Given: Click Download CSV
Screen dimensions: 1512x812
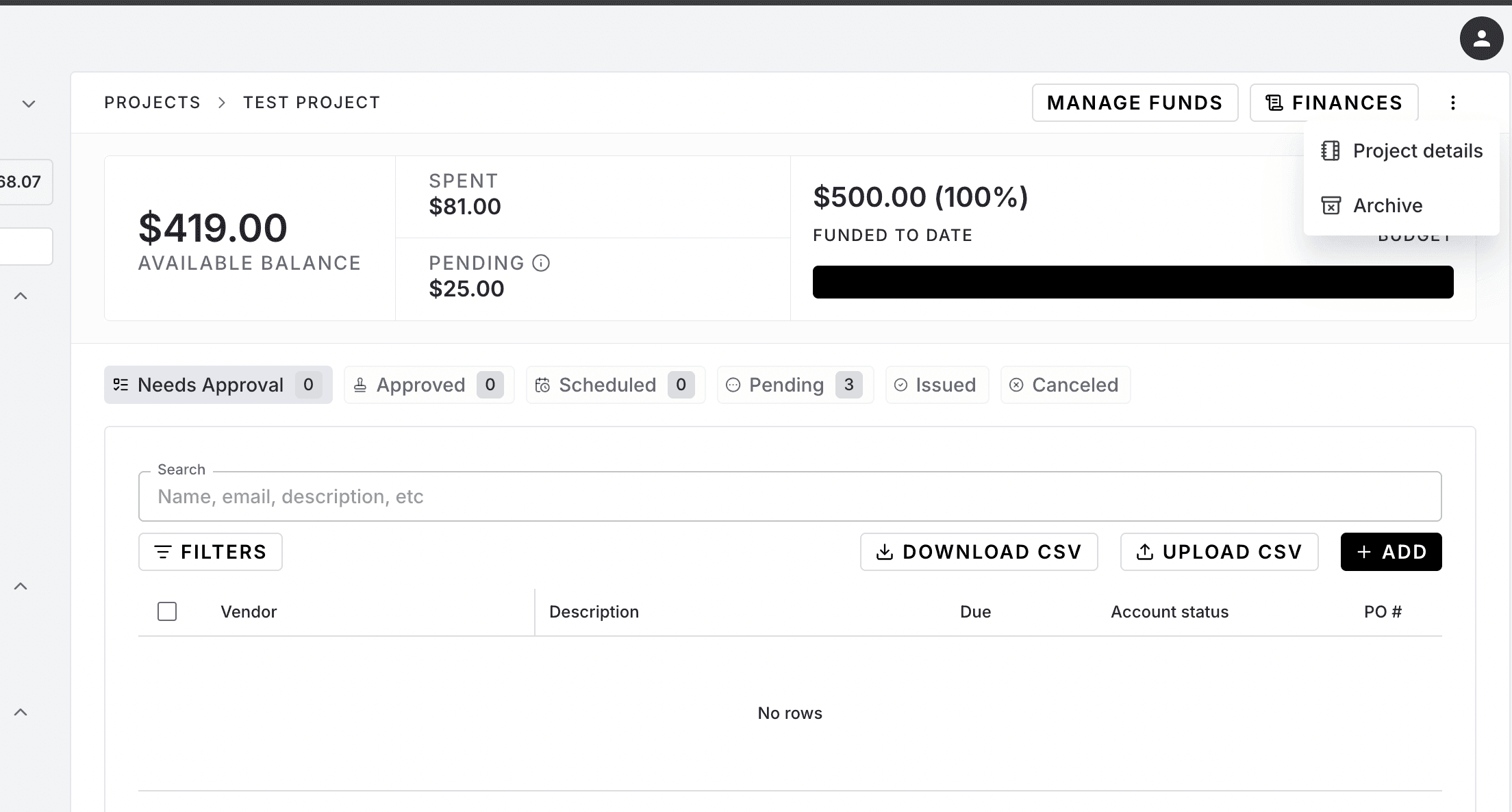Looking at the screenshot, I should (979, 552).
